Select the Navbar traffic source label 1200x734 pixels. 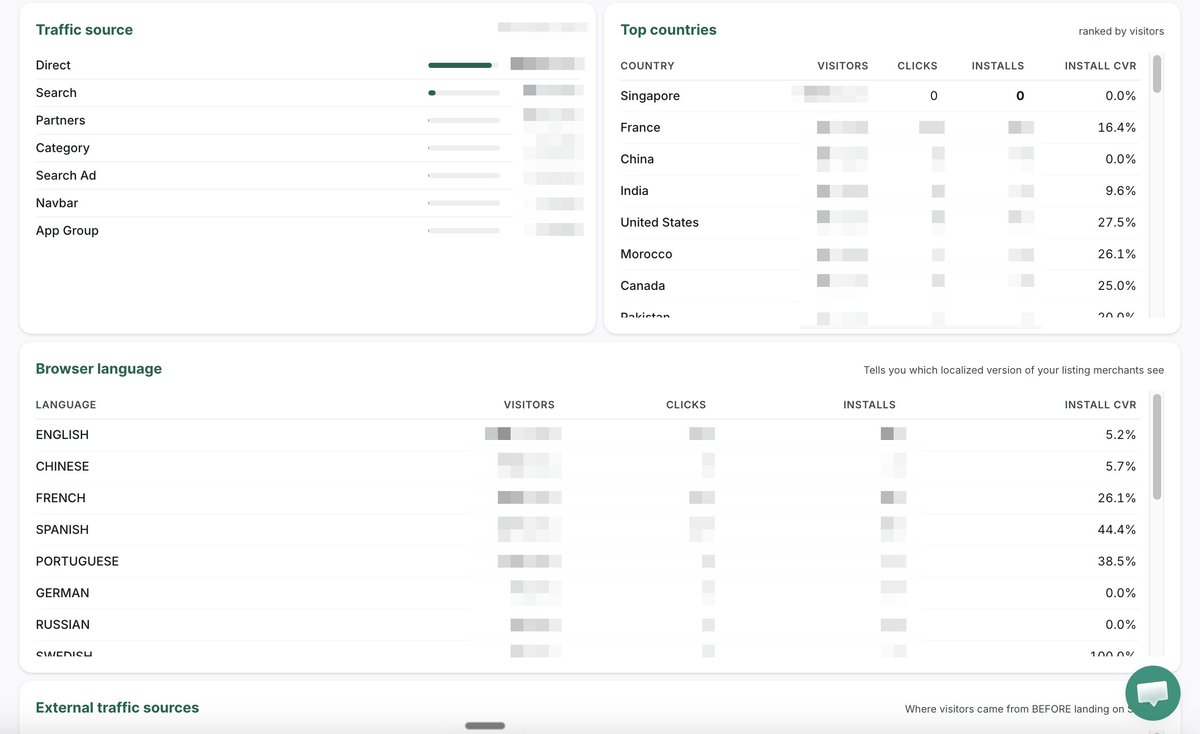point(57,203)
